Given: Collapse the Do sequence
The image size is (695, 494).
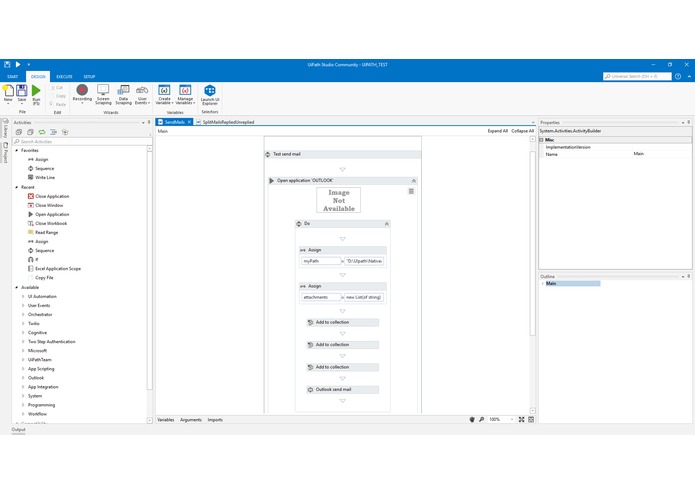Looking at the screenshot, I should coord(387,224).
